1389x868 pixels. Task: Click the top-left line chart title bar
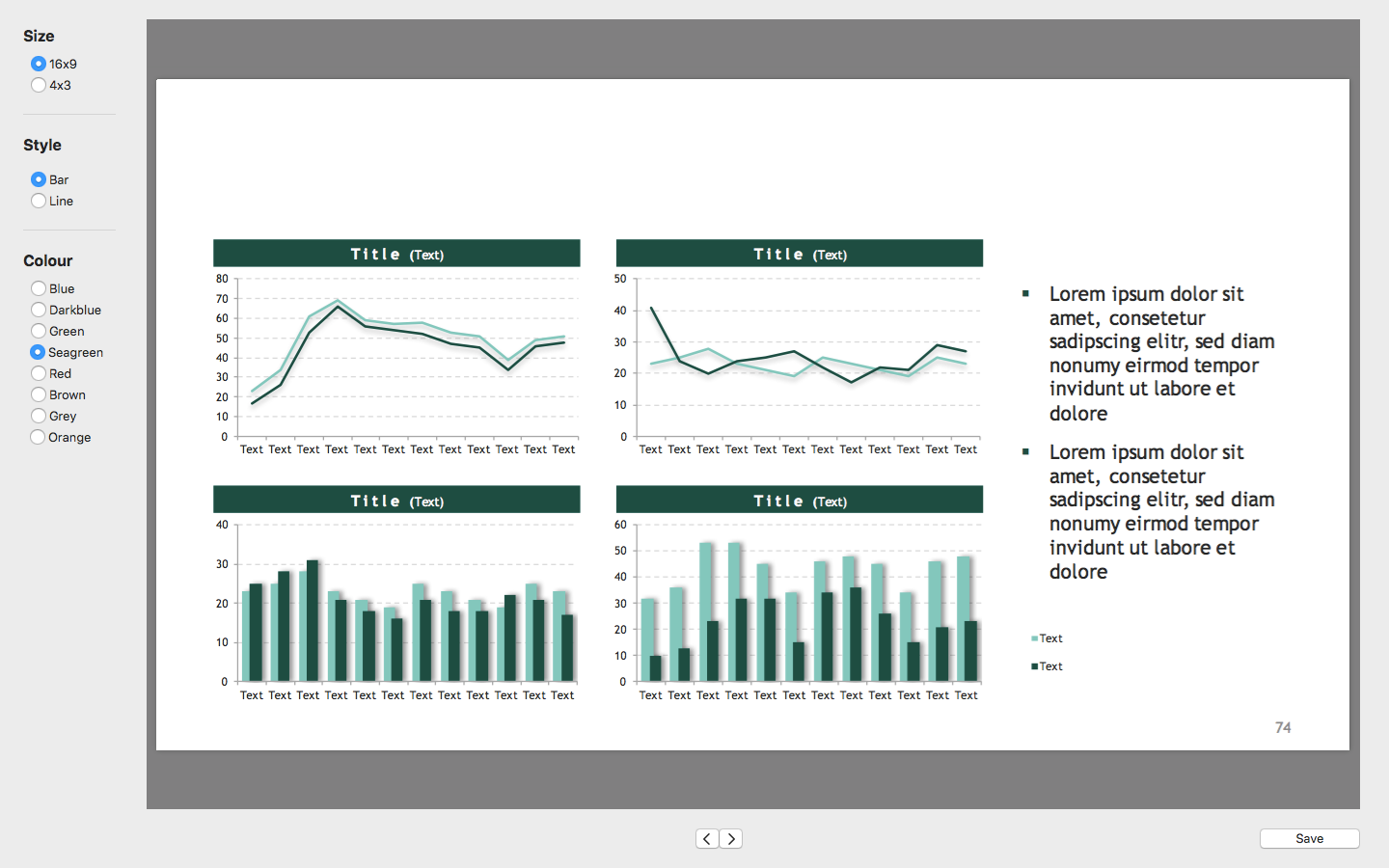click(x=396, y=254)
